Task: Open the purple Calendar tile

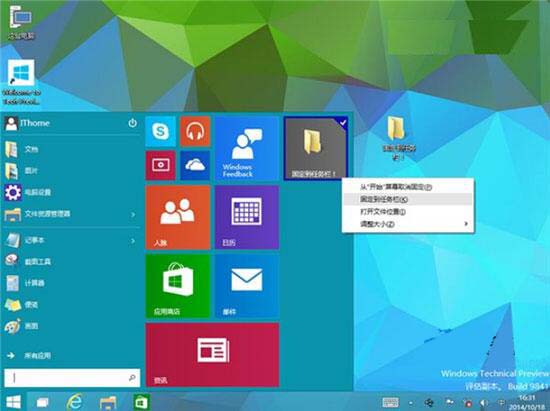Action: point(247,217)
